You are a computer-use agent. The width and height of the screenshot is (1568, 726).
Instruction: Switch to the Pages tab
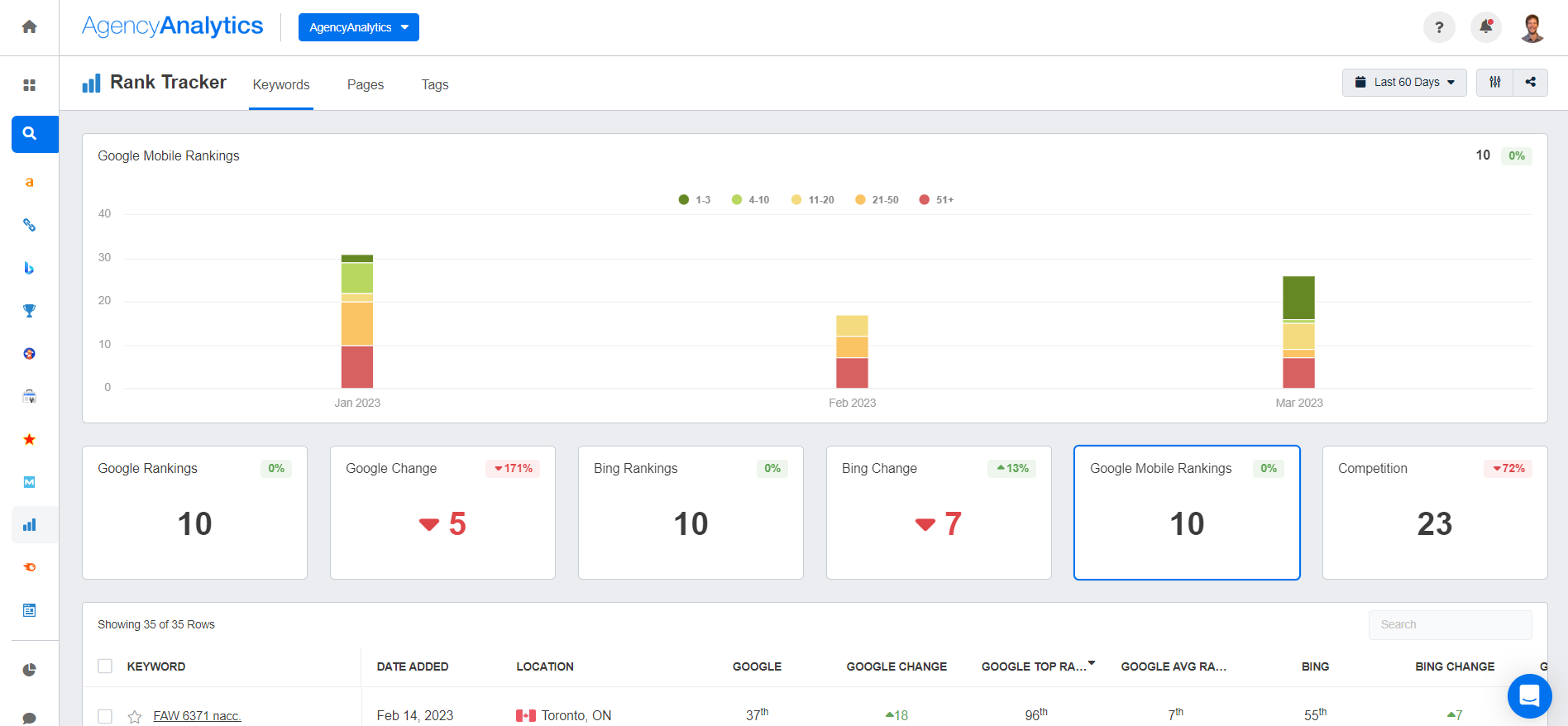click(366, 84)
